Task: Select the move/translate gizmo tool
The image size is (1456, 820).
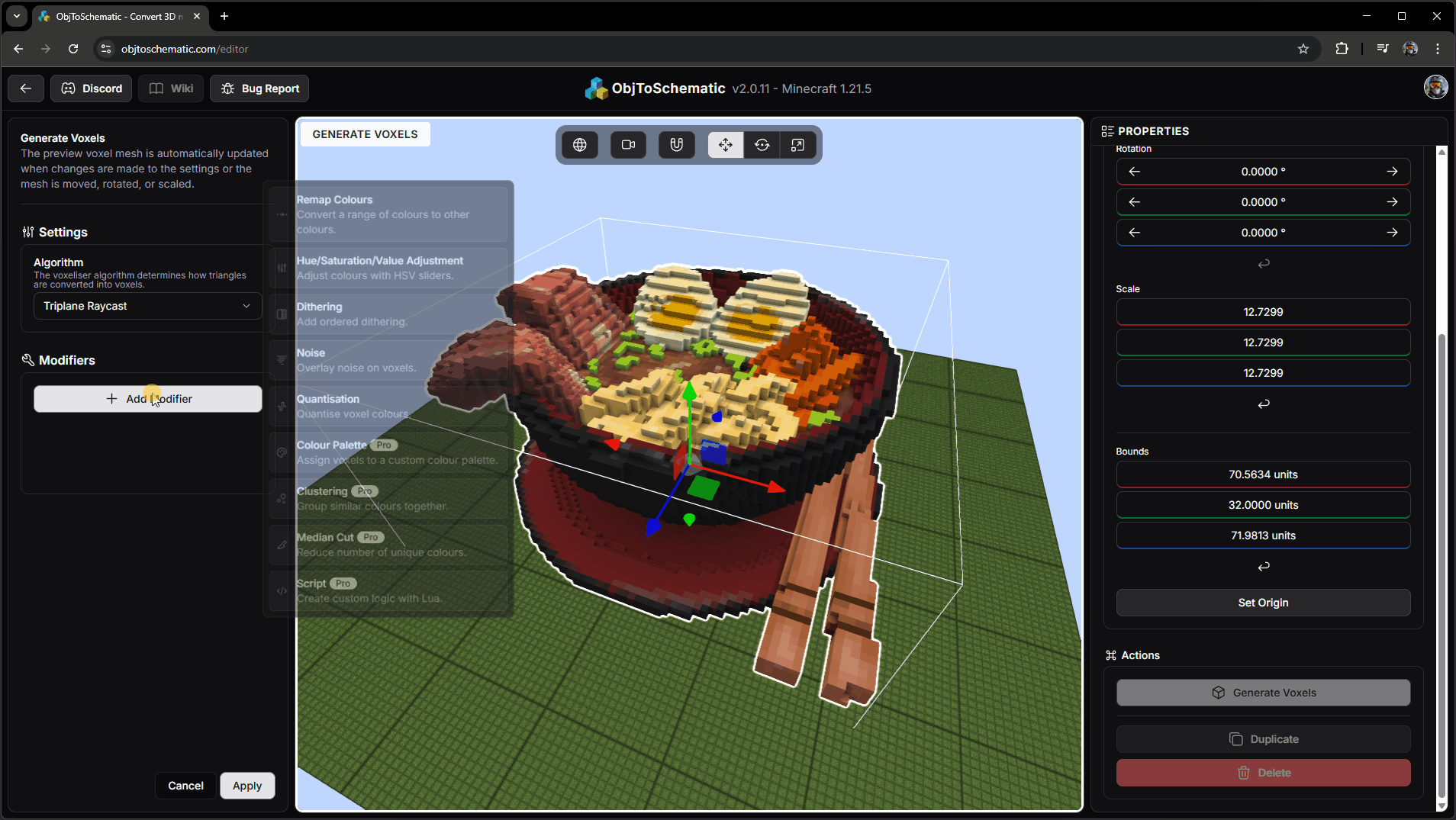Action: coord(726,145)
